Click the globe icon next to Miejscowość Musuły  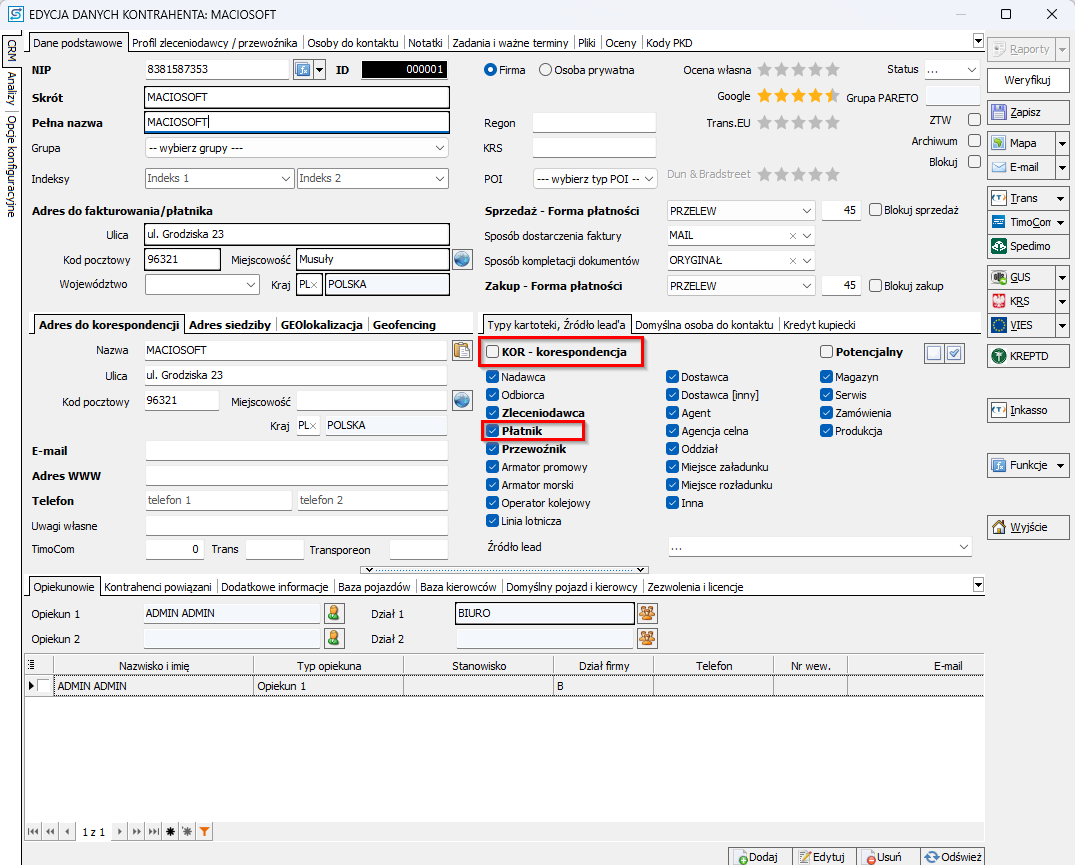pyautogui.click(x=461, y=259)
